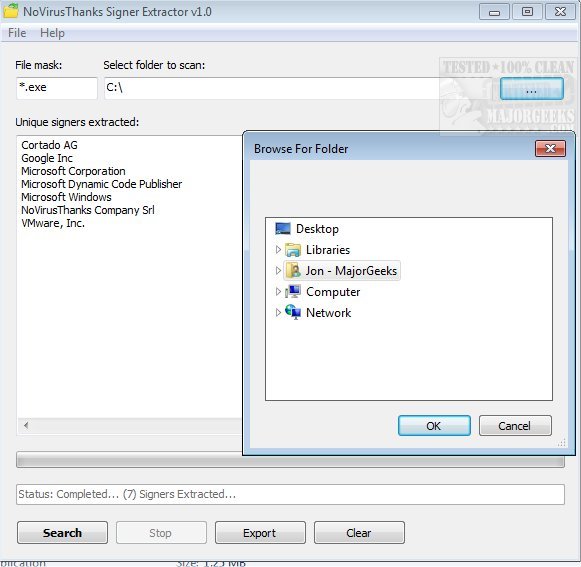Viewport: 581px width, 567px height.
Task: Select Network in the folder tree
Action: (328, 312)
